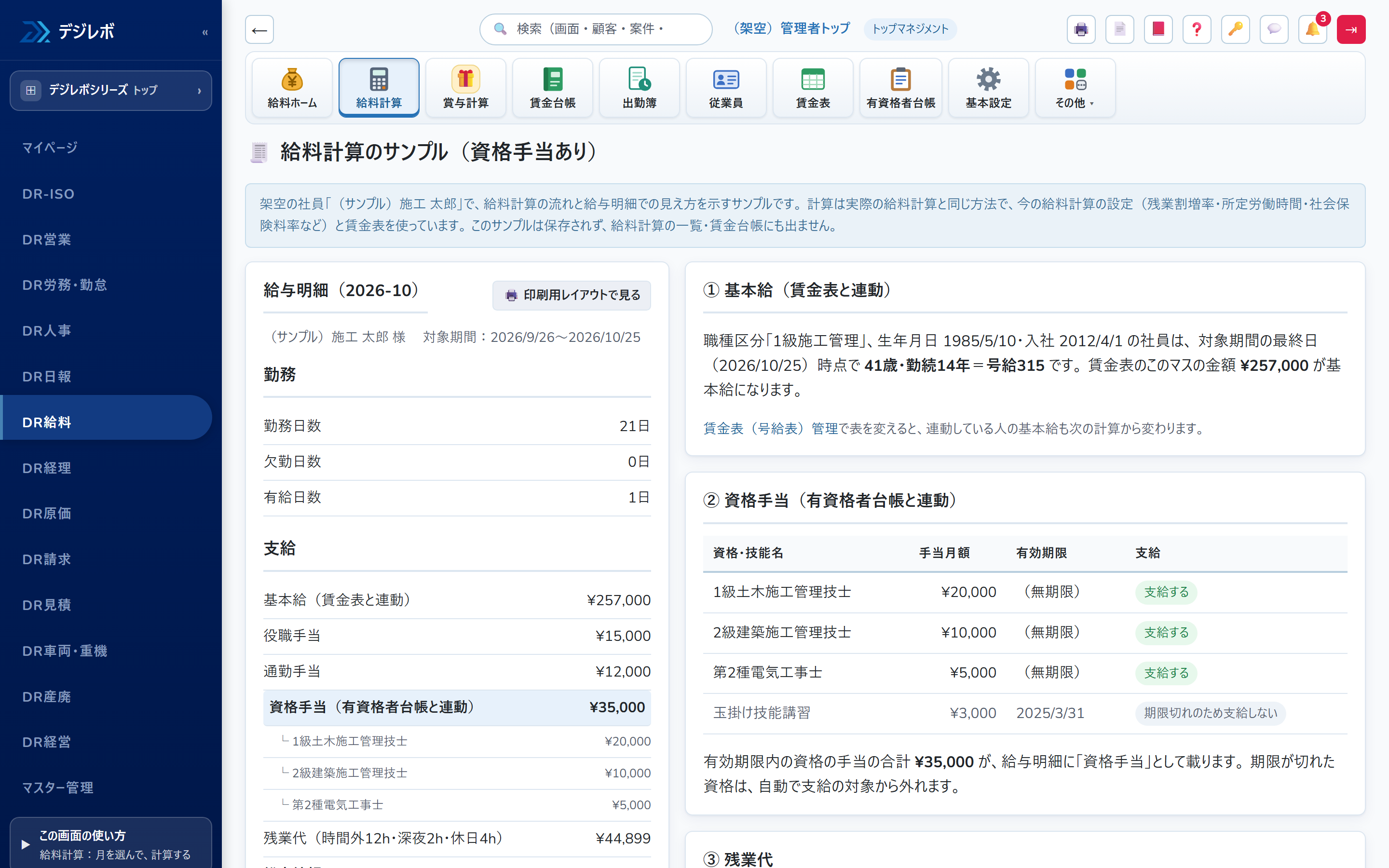Open the 出勤簿 attendance tab
Screen dimensions: 1389x868
pos(640,87)
